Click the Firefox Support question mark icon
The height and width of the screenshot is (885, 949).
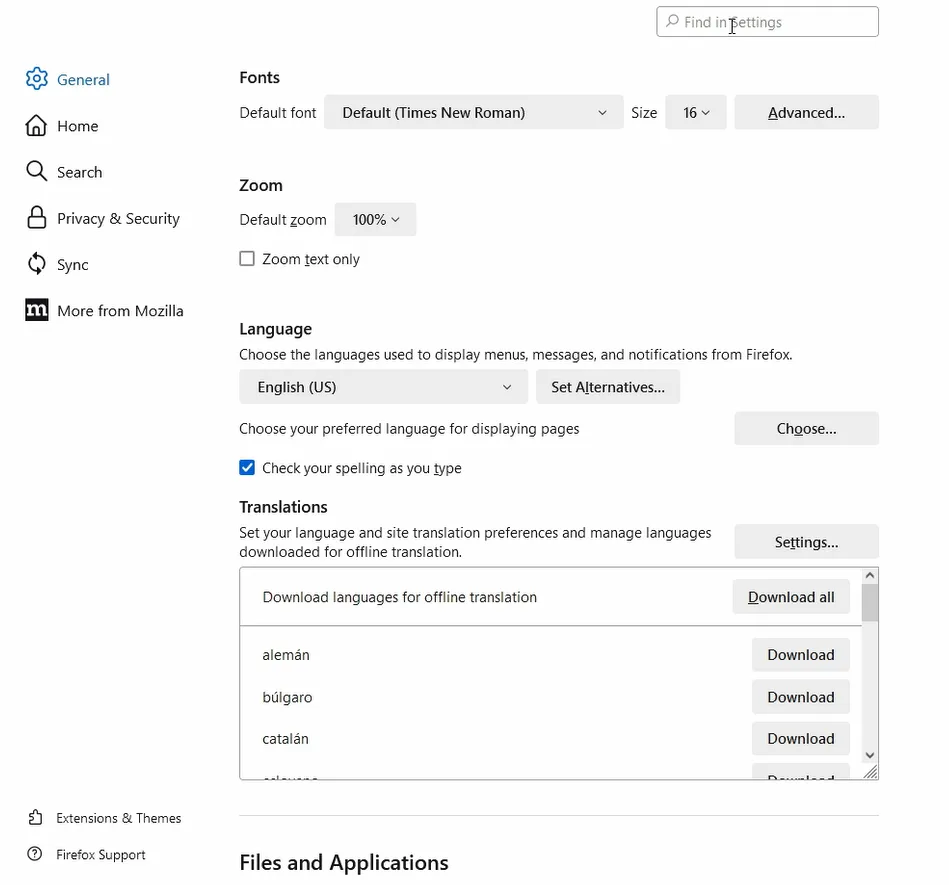[x=35, y=854]
